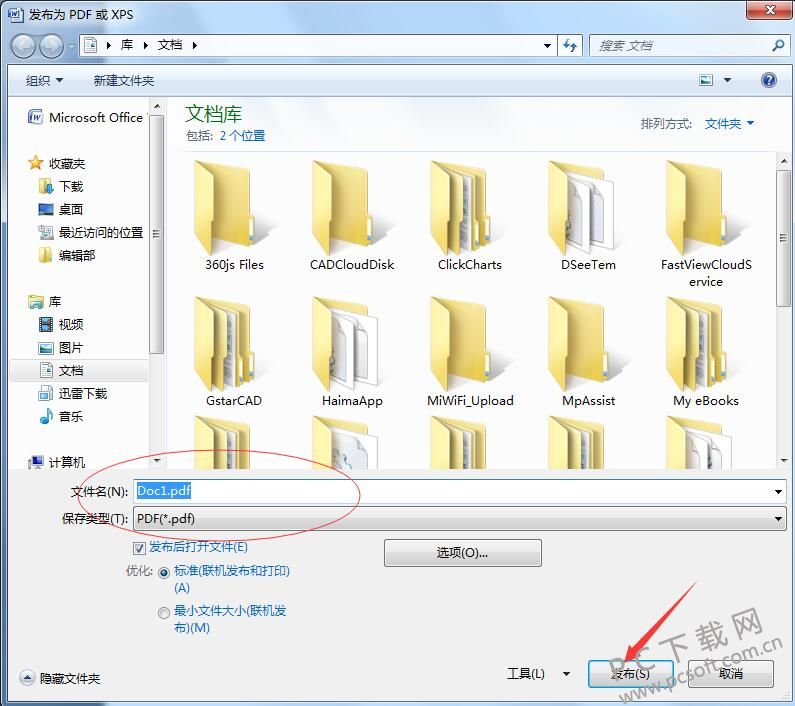Expand address bar history dropdown
This screenshot has width=795, height=706.
click(547, 46)
